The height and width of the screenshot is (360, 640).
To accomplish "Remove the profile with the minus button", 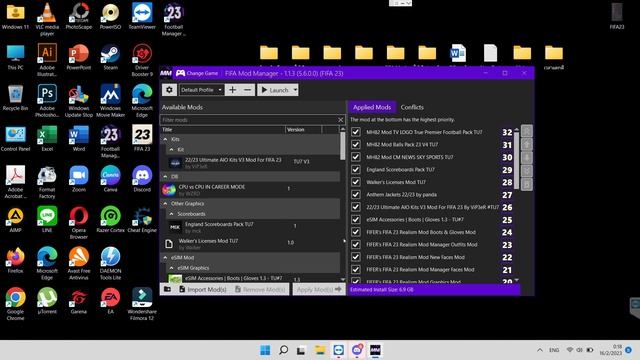I will (x=247, y=90).
